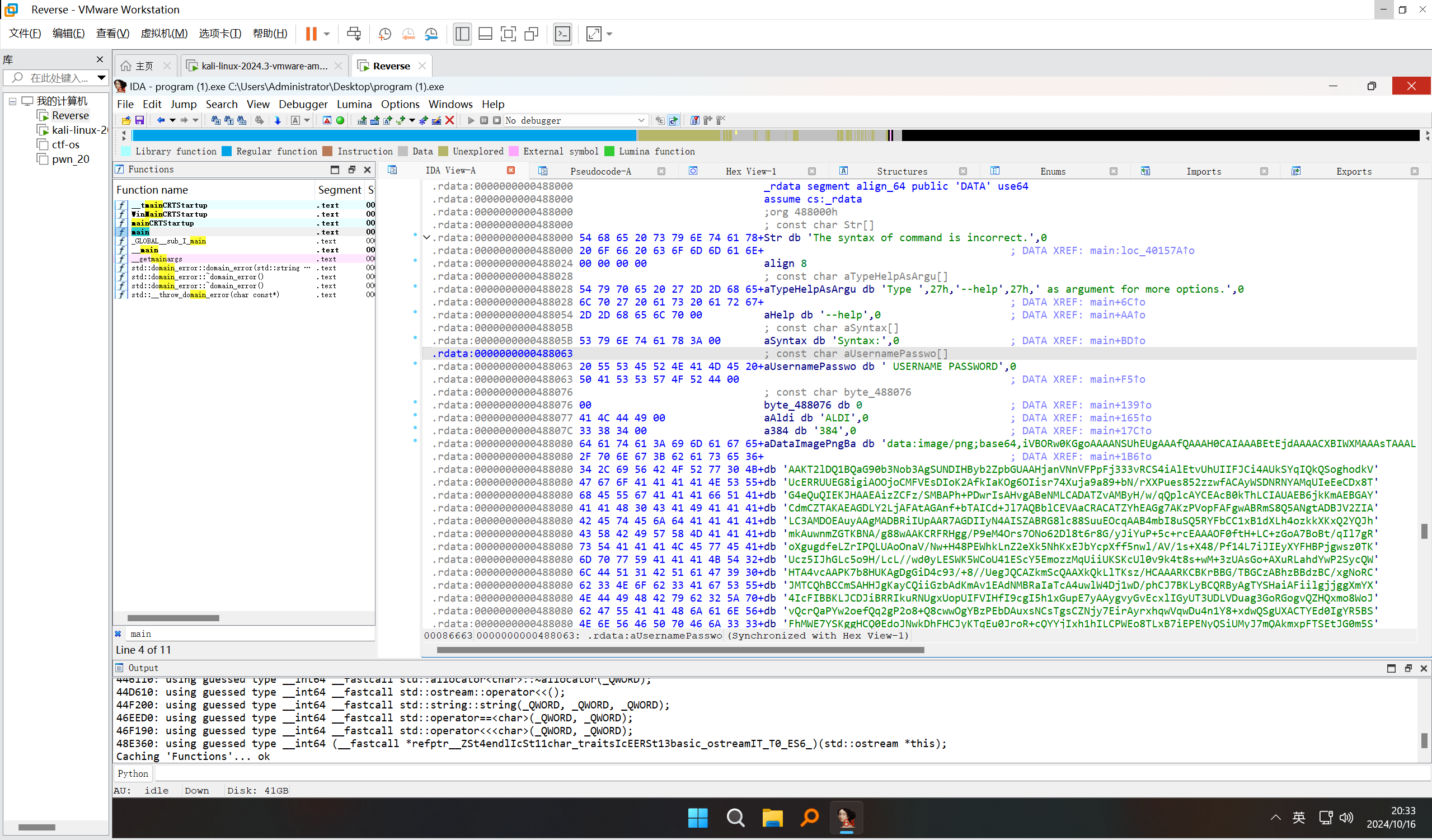The width and height of the screenshot is (1432, 840).
Task: Open dropdown next to the A text icon
Action: pyautogui.click(x=307, y=120)
